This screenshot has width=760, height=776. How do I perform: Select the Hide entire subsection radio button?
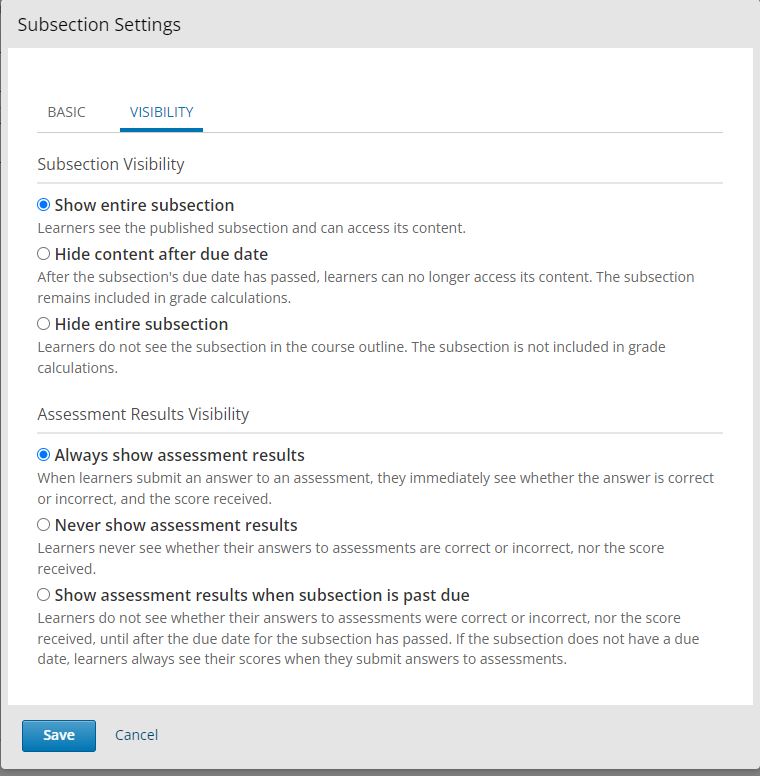44,324
